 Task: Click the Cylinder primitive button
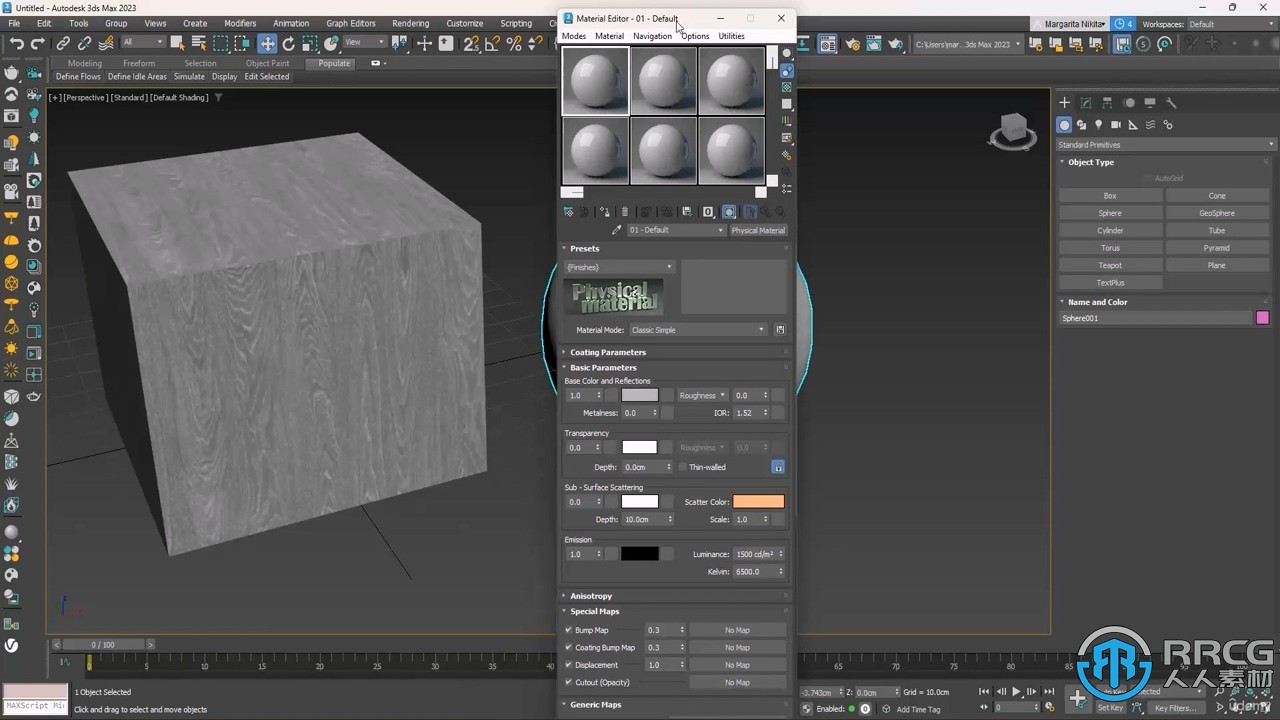(1110, 230)
